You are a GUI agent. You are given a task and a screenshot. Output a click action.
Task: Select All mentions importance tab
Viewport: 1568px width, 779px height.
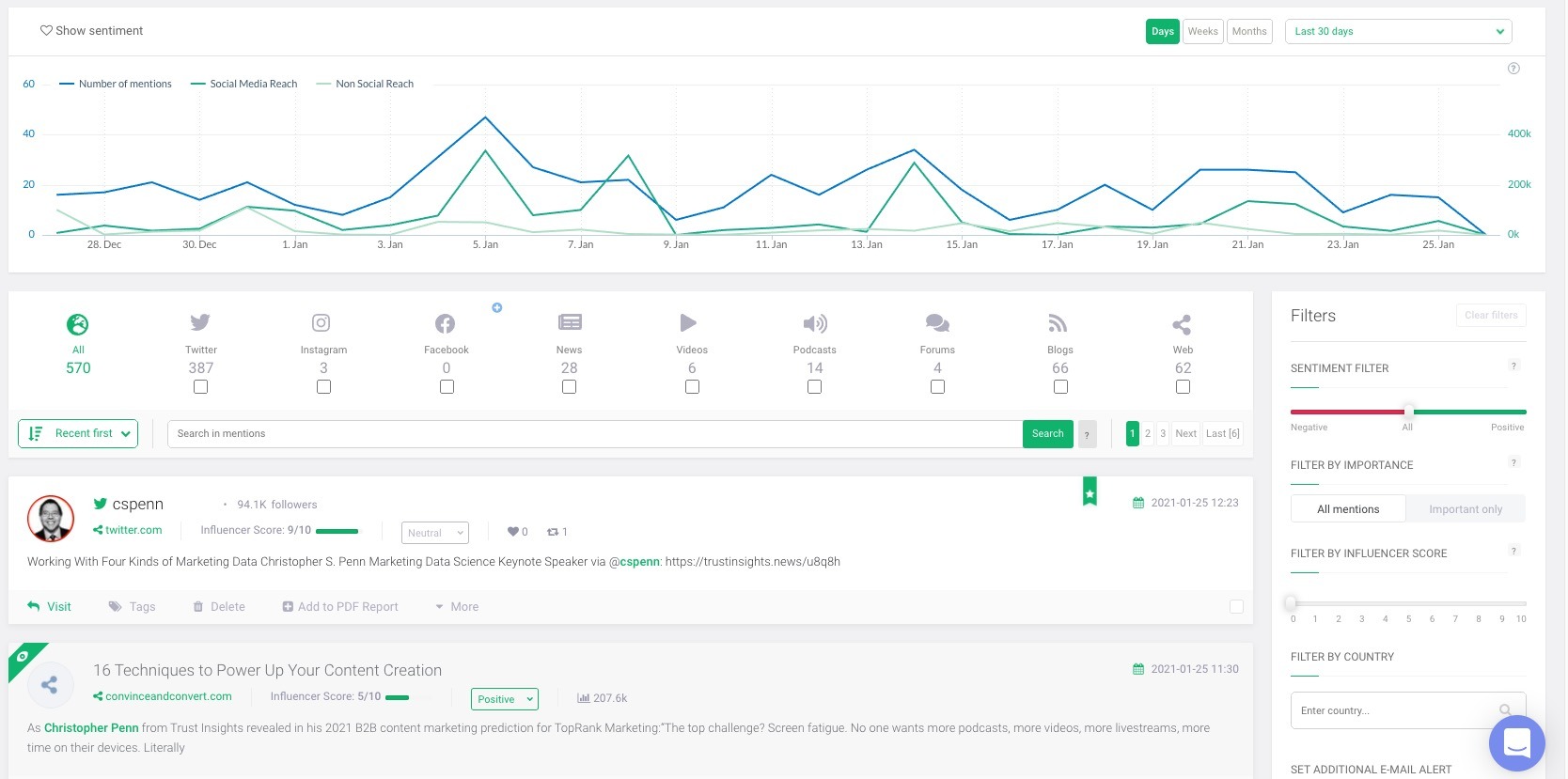(x=1348, y=509)
